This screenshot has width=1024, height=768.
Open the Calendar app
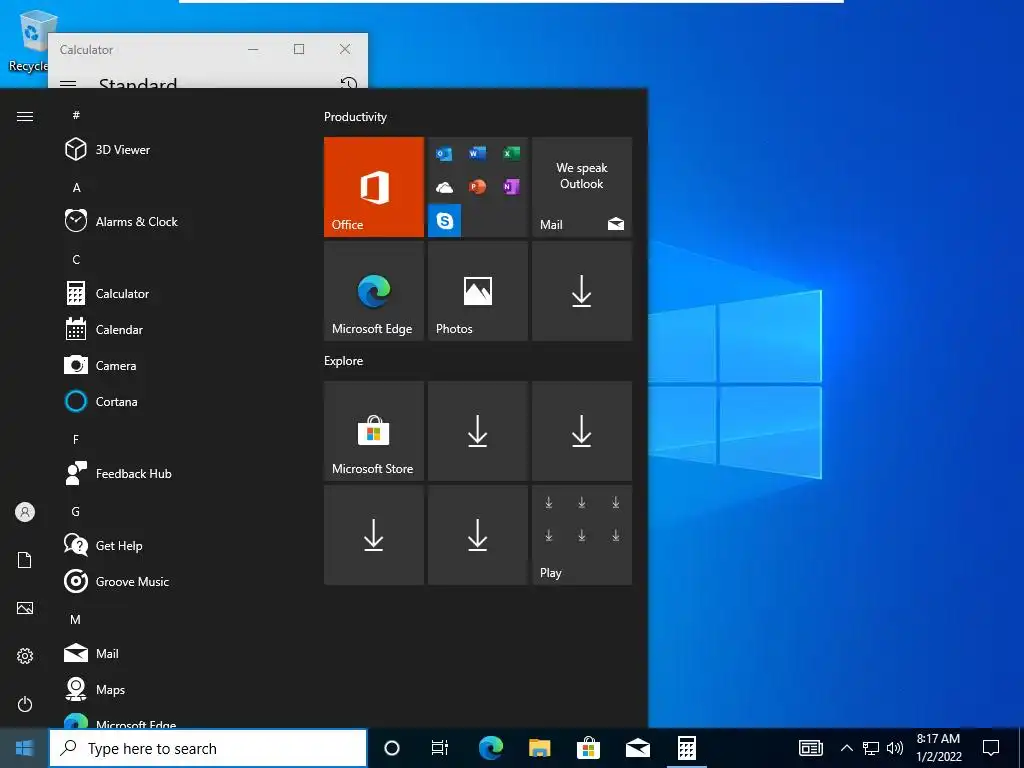click(x=176, y=329)
